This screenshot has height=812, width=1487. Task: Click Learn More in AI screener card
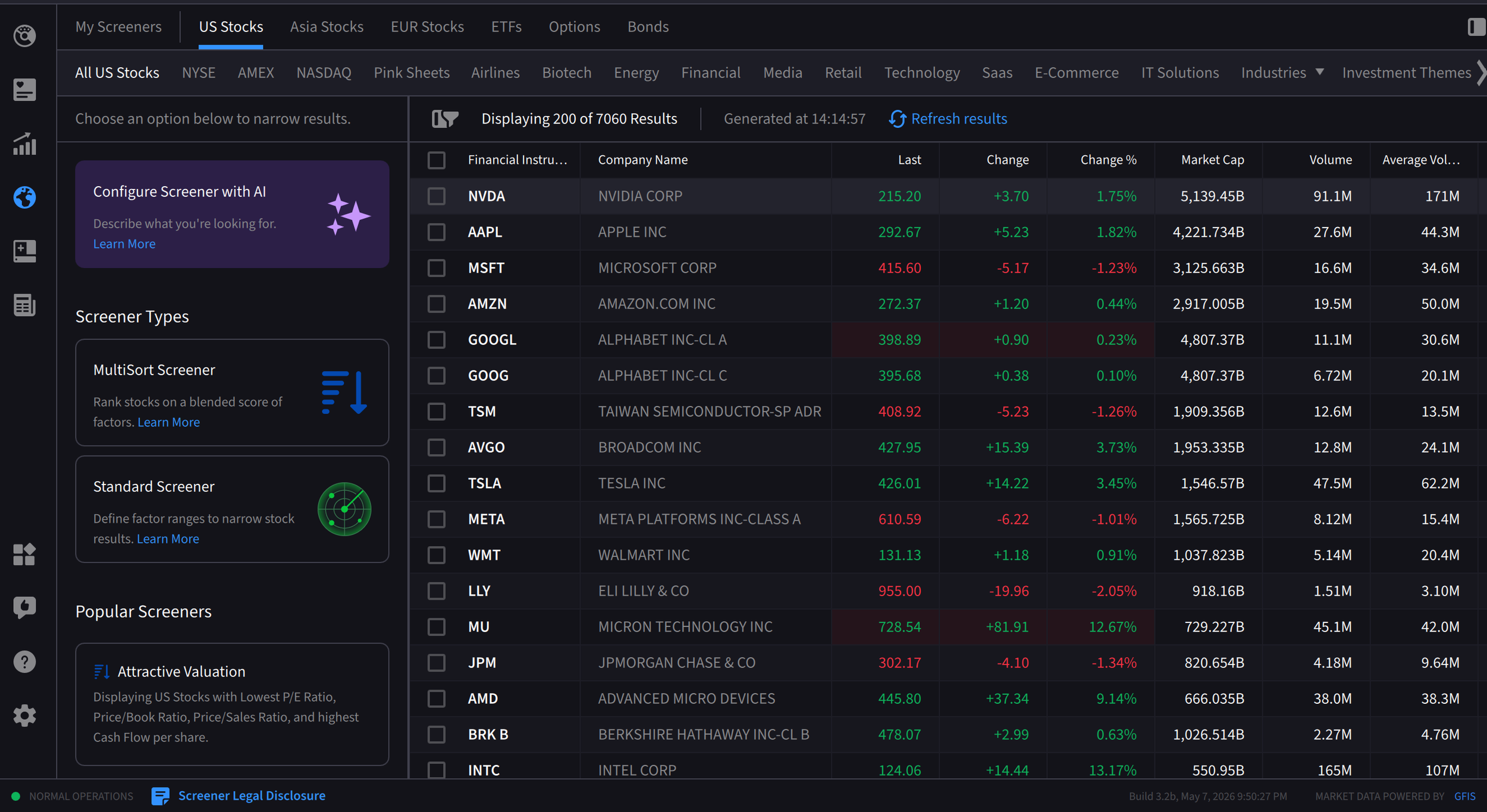(124, 244)
